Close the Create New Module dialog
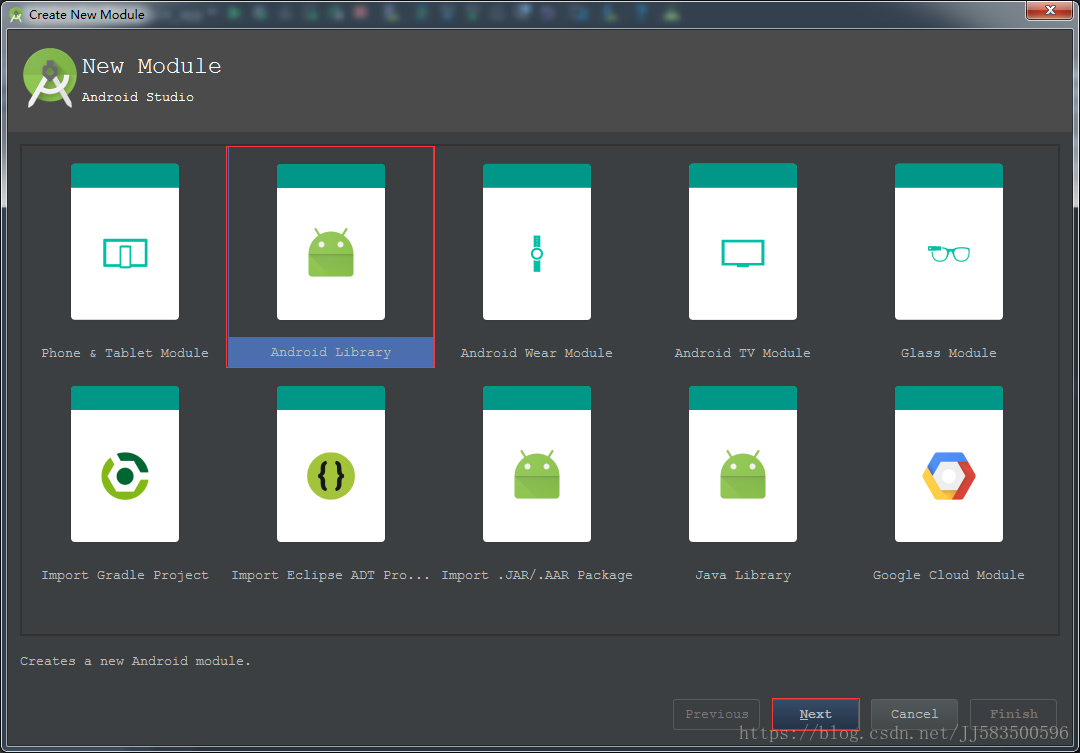This screenshot has width=1080, height=753. point(1050,10)
